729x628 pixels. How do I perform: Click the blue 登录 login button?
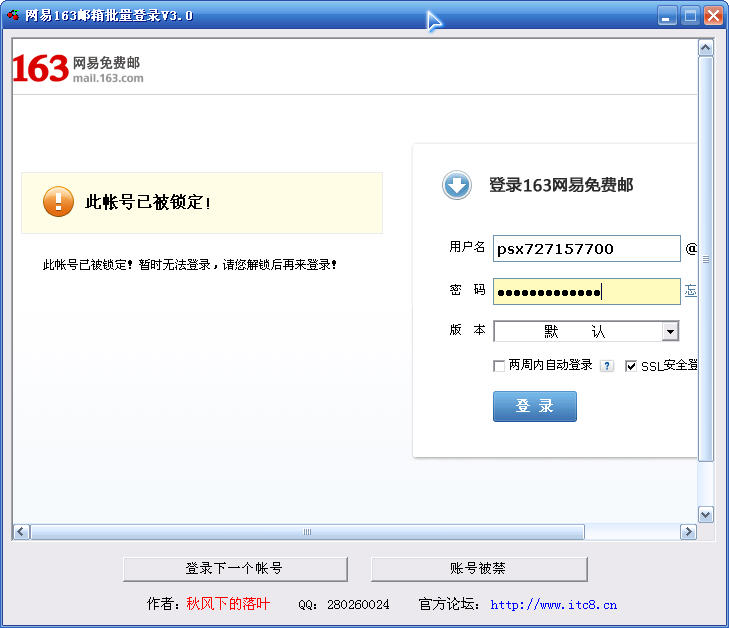(x=535, y=406)
